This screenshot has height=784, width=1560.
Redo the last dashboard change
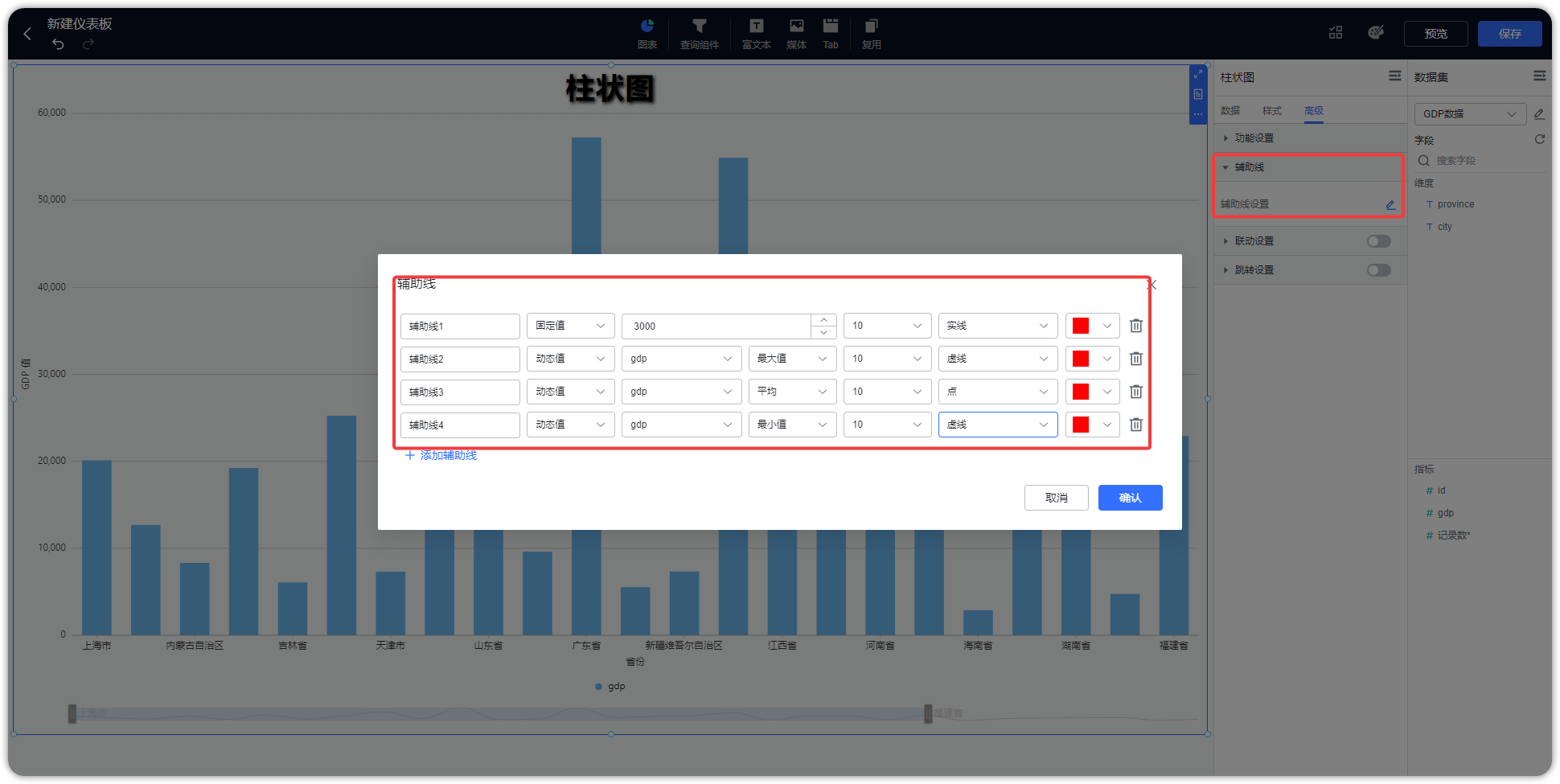88,44
